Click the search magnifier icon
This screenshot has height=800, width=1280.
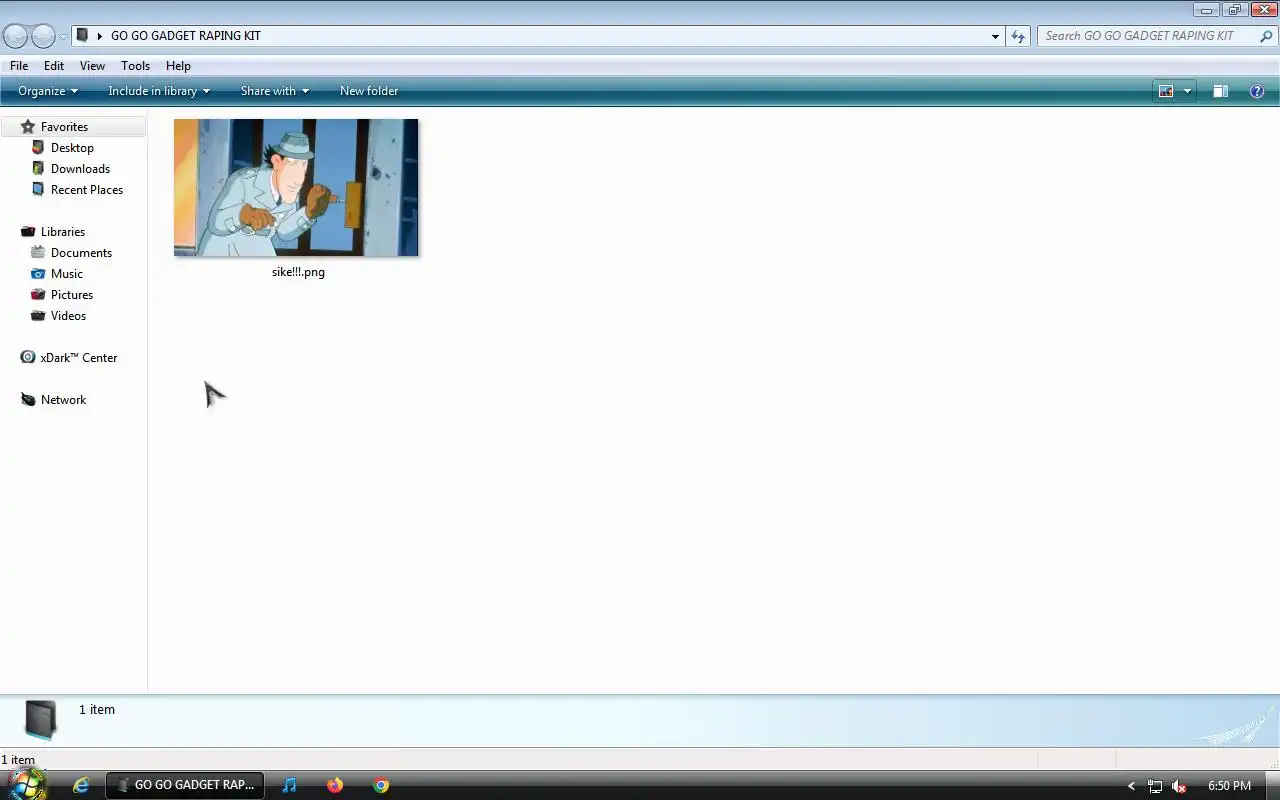[x=1266, y=36]
